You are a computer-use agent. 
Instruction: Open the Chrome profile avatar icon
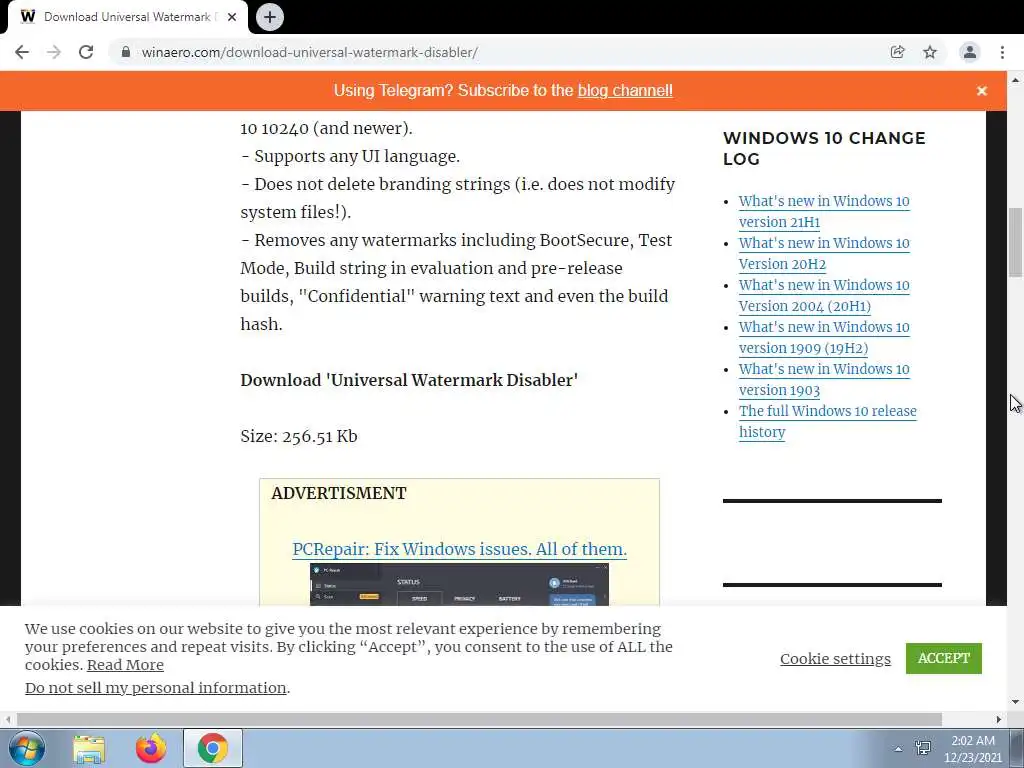click(970, 52)
